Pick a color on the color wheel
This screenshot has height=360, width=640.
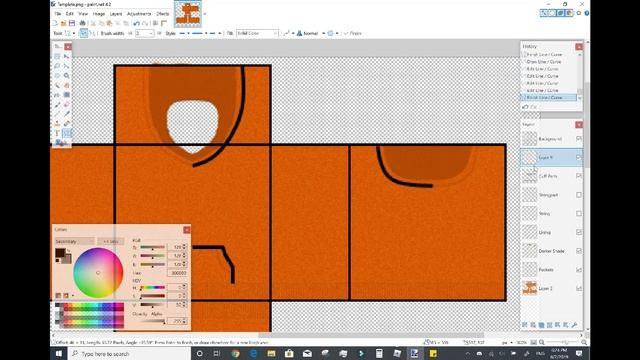click(98, 273)
